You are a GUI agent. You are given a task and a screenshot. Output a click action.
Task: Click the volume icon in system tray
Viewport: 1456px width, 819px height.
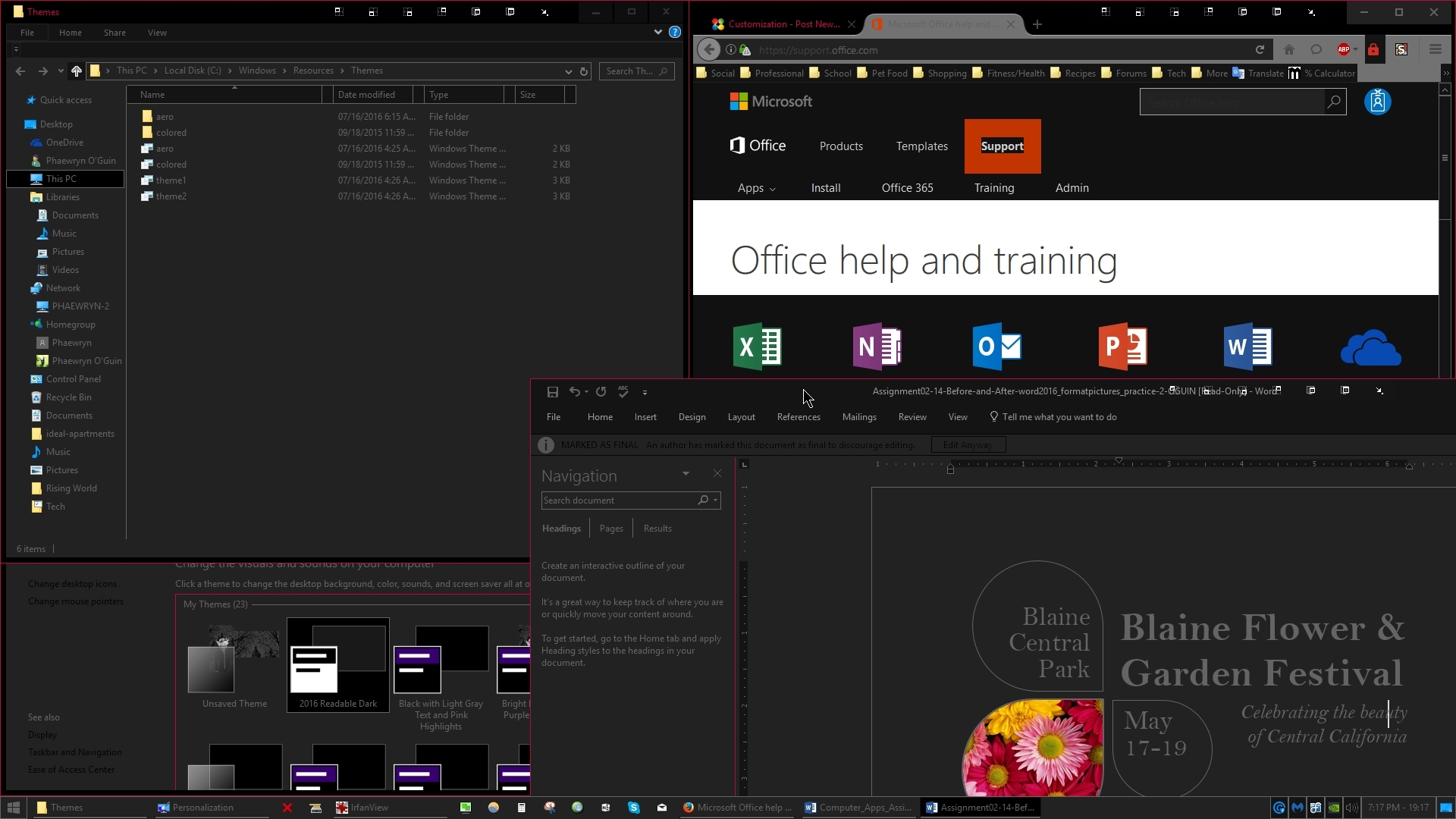pyautogui.click(x=1351, y=808)
